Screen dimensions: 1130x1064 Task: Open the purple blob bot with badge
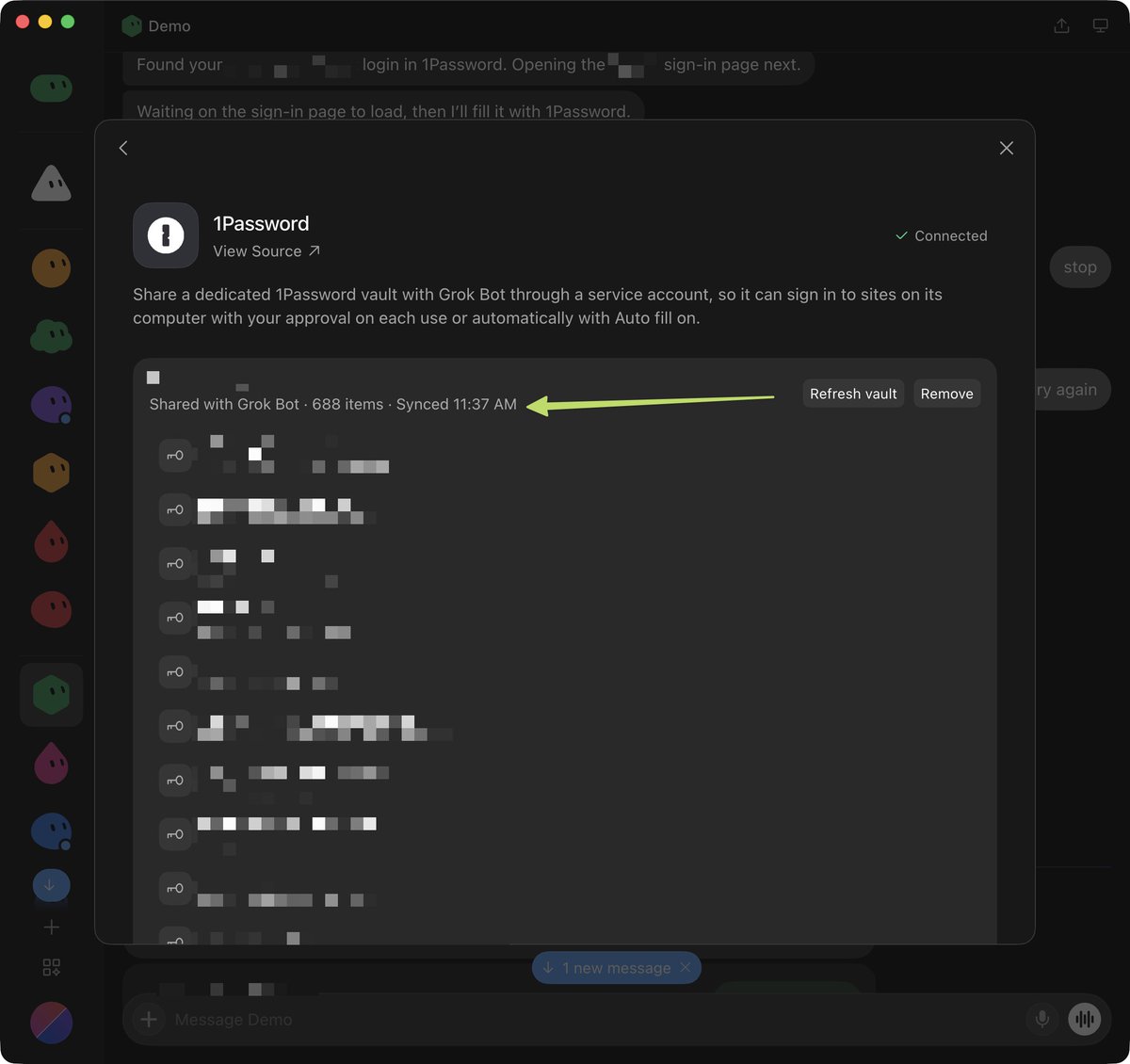[51, 405]
